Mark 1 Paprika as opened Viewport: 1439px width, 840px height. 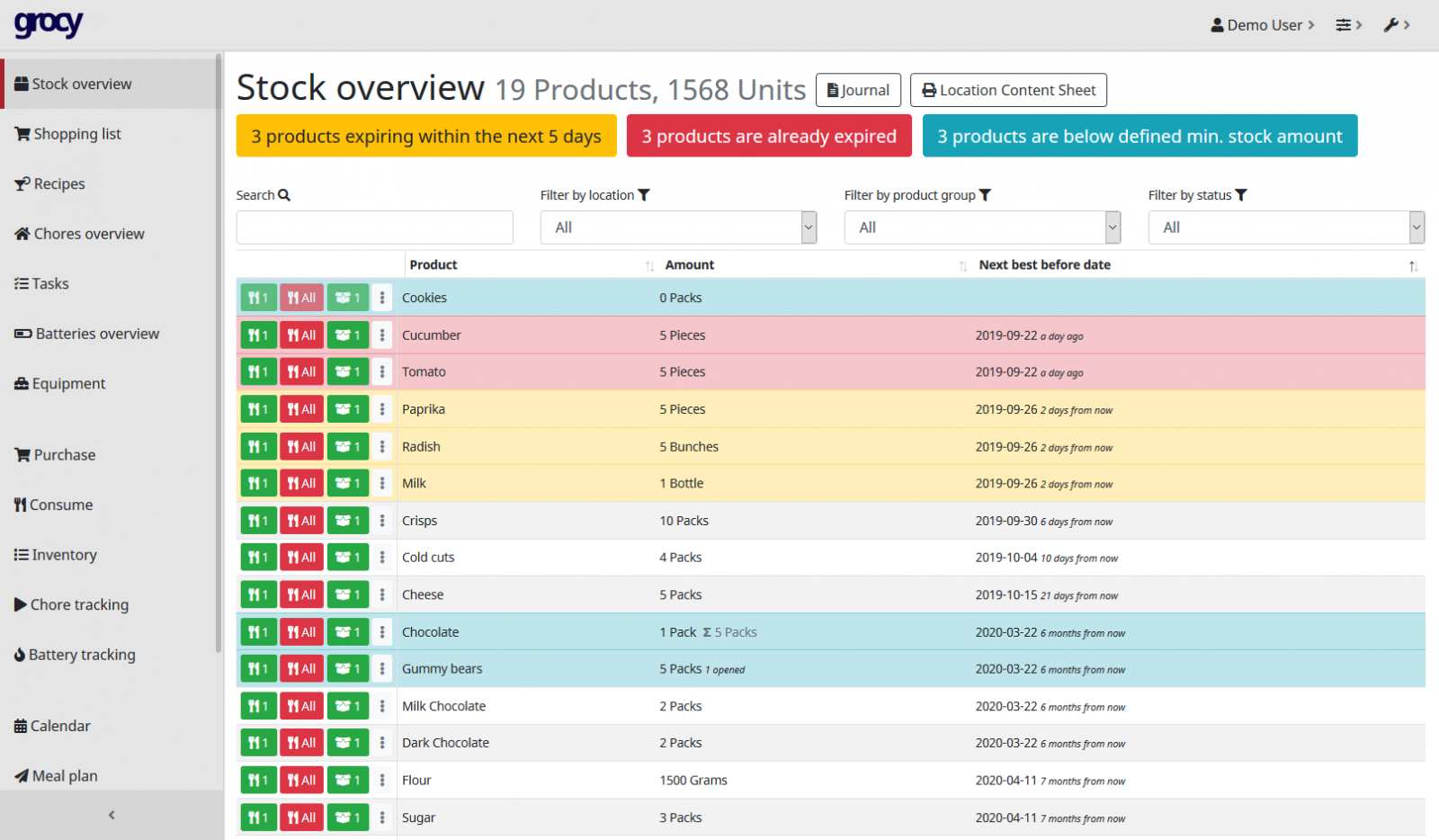click(347, 410)
